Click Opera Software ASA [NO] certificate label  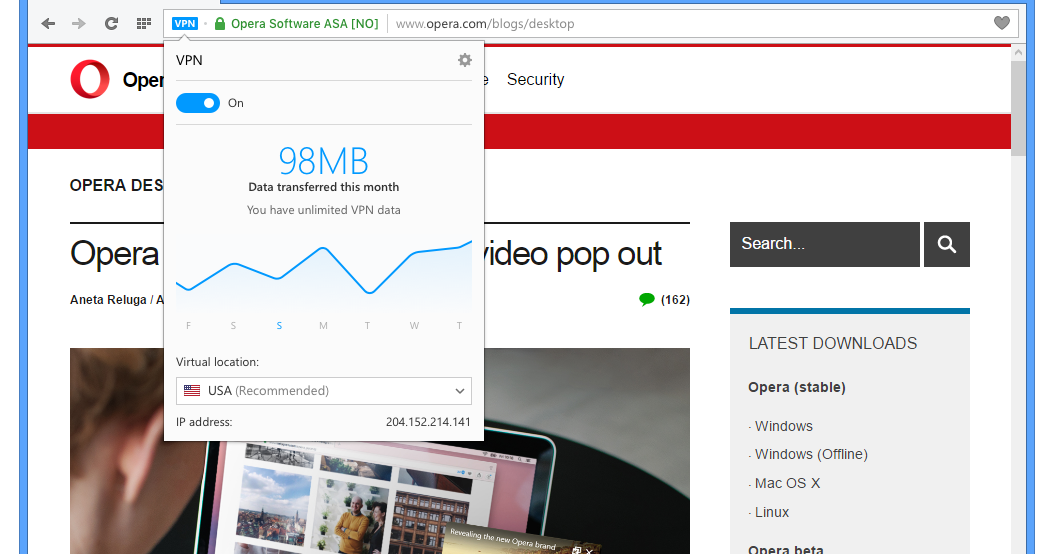click(305, 24)
